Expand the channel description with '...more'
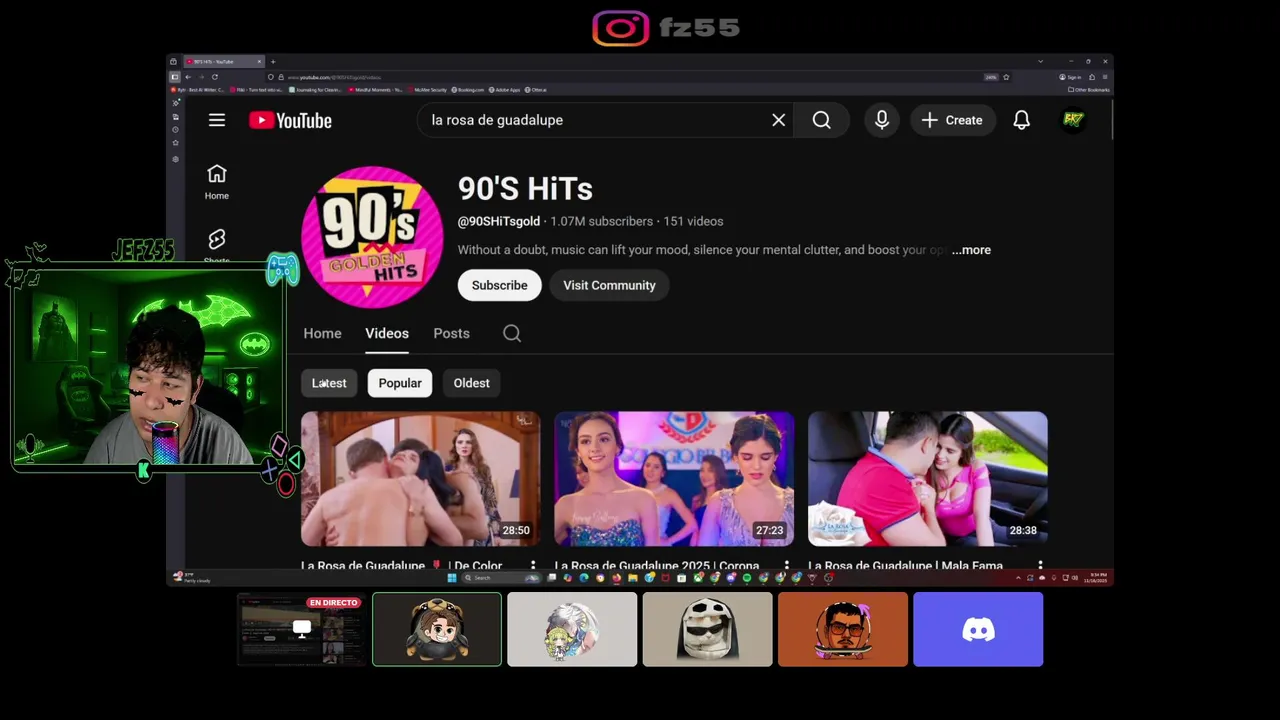1280x720 pixels. click(971, 250)
